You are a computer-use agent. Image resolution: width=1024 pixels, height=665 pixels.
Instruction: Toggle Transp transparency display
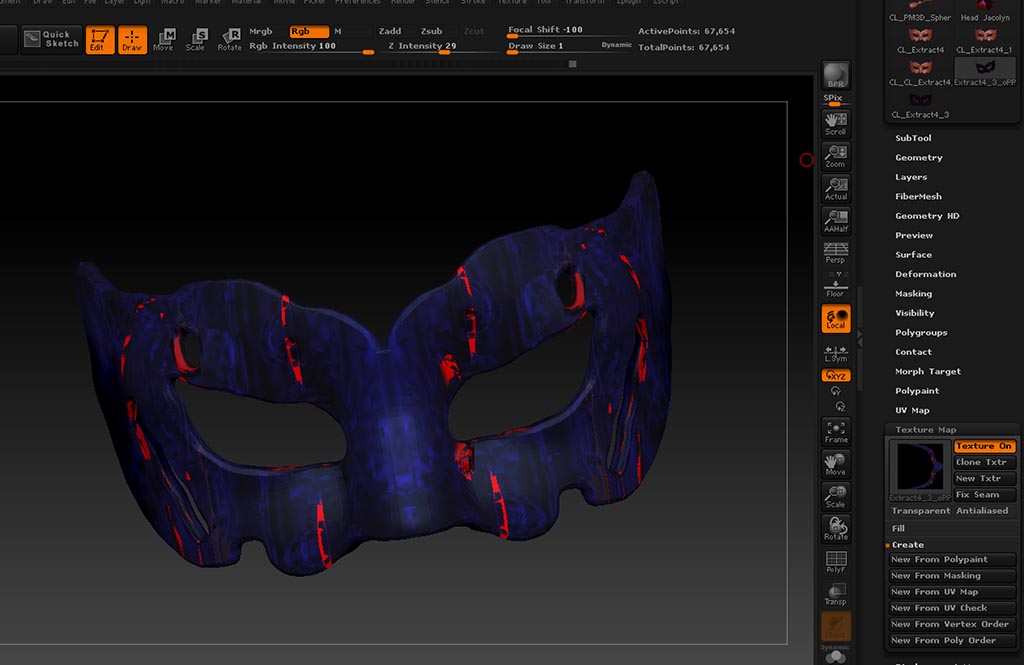click(x=836, y=594)
